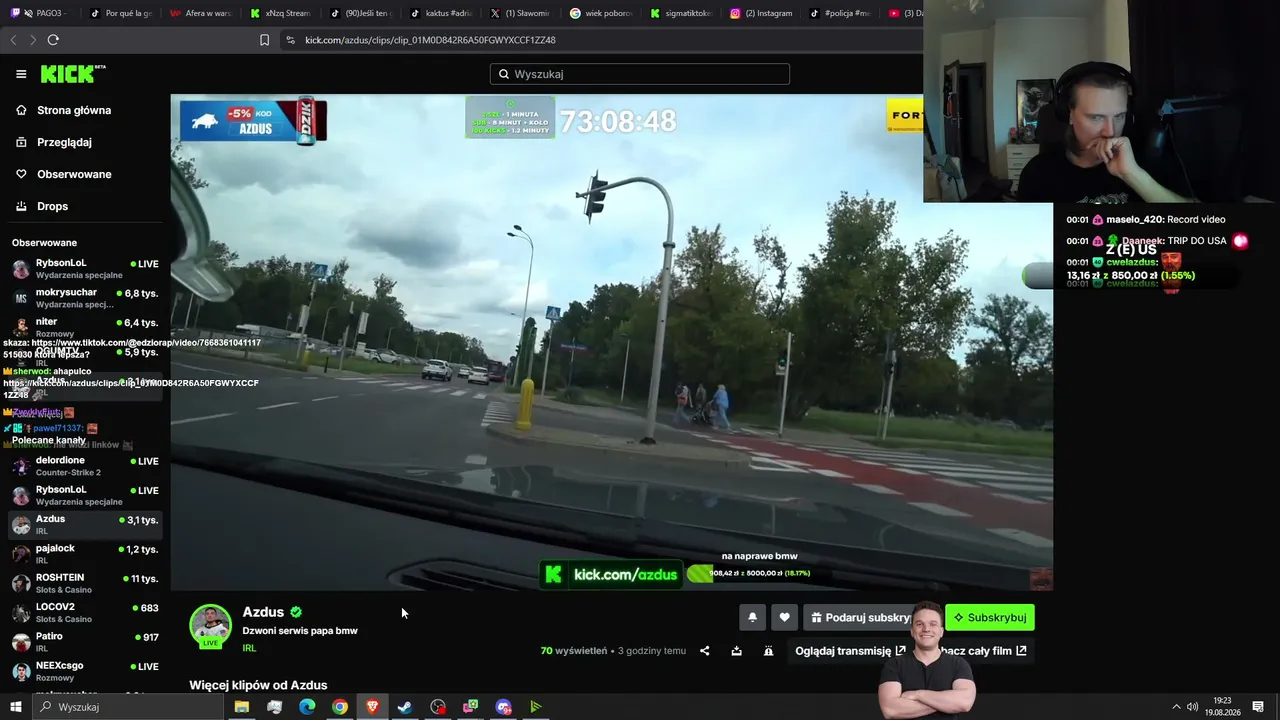This screenshot has height=720, width=1280.
Task: Open Microsoft Edge from taskbar
Action: pos(307,707)
